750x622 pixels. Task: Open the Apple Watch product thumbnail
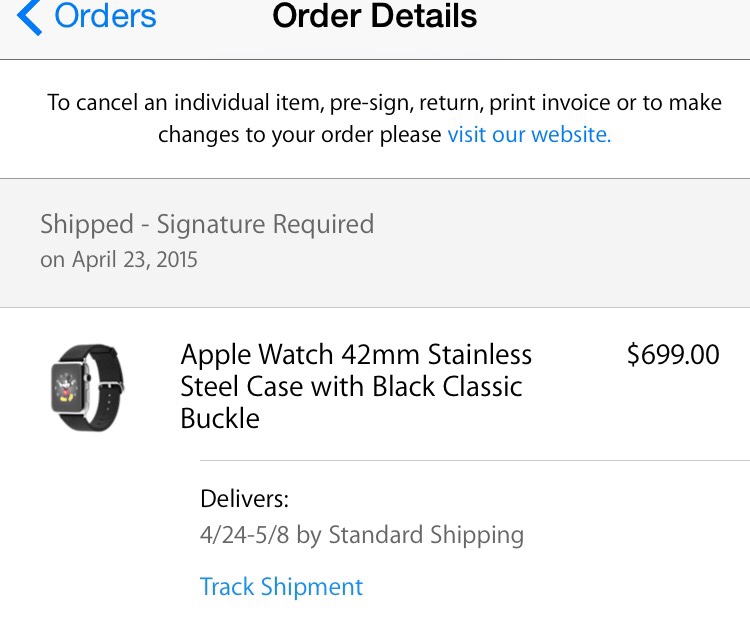click(x=87, y=387)
